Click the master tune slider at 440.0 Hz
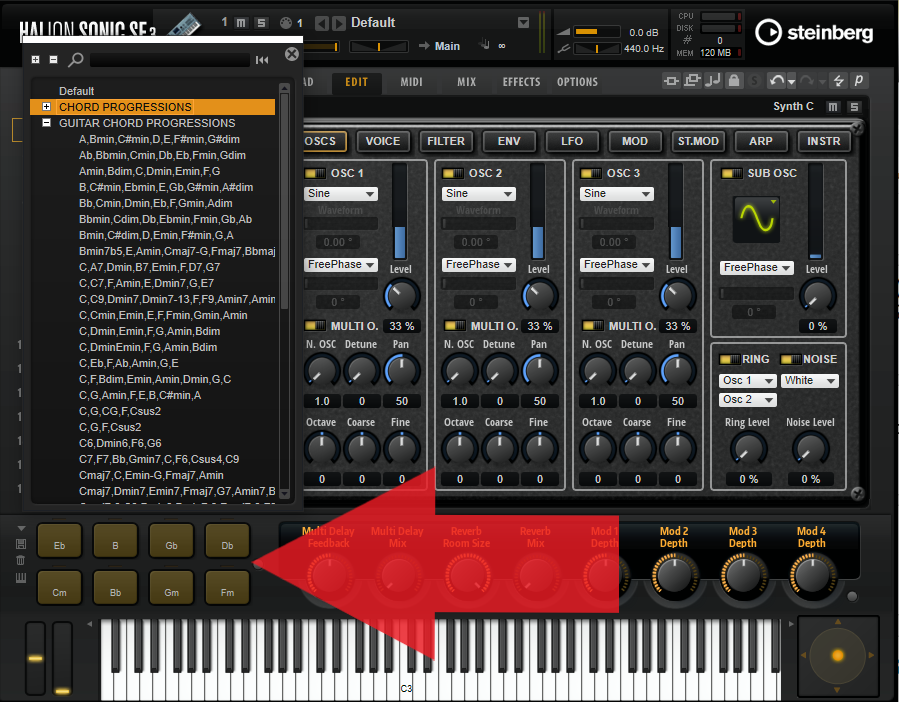This screenshot has width=899, height=702. coord(597,49)
